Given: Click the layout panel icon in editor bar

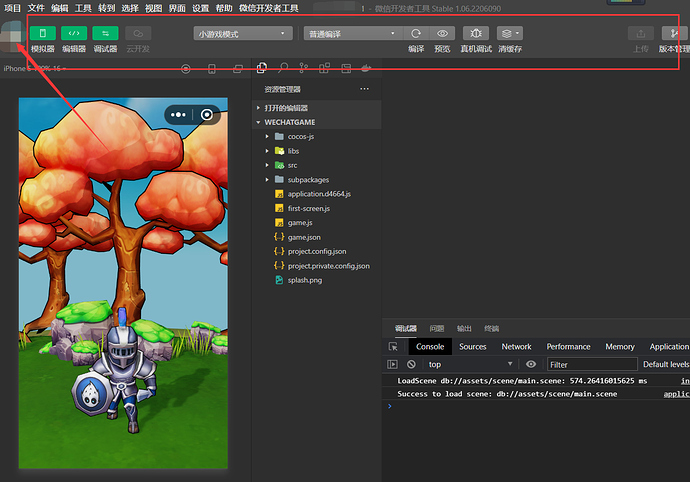Looking at the screenshot, I should [x=346, y=68].
